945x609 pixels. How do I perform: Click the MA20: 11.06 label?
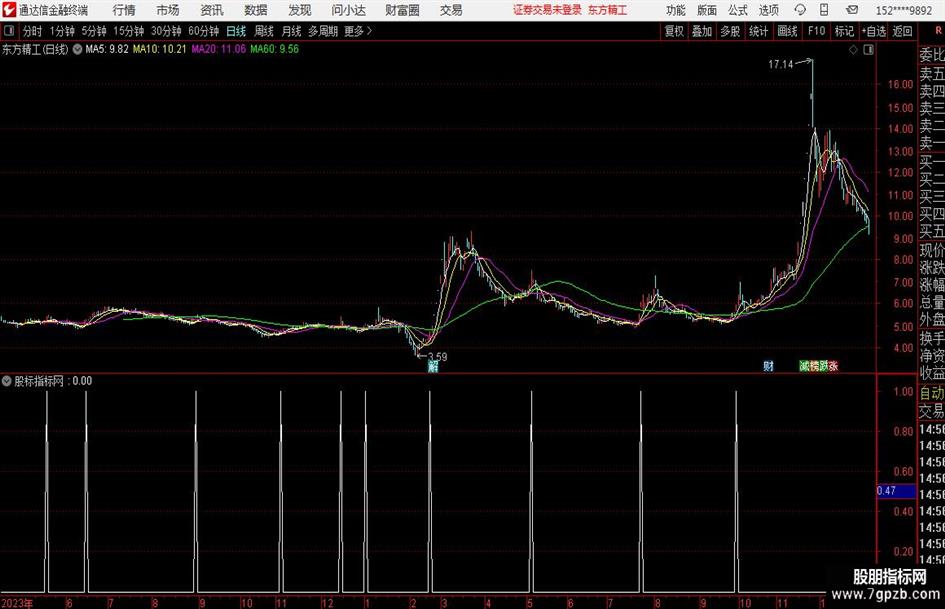tap(219, 49)
